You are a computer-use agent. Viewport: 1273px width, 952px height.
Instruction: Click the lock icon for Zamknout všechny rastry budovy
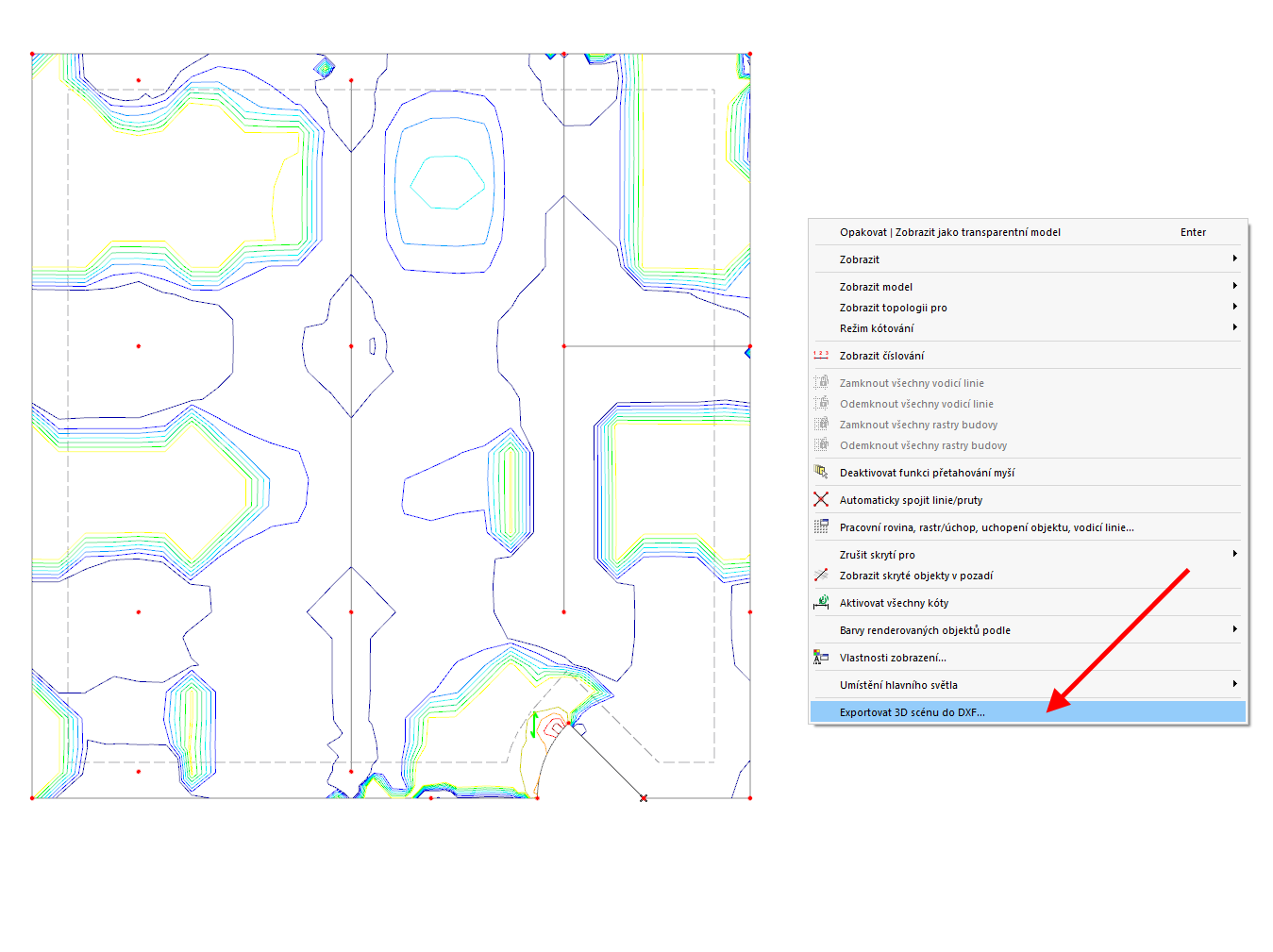(x=821, y=425)
